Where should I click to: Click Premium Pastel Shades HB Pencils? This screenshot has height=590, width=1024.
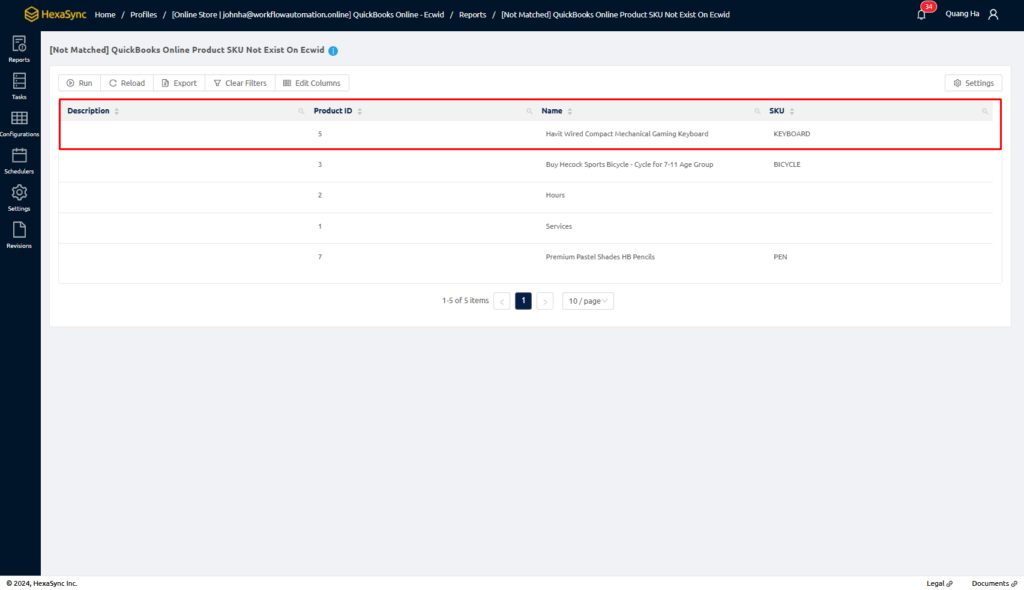pyautogui.click(x=600, y=257)
